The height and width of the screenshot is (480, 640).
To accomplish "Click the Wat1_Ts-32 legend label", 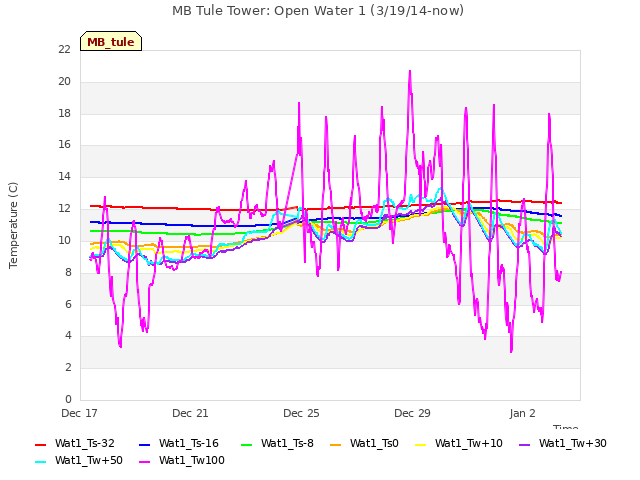I will 84,443.
